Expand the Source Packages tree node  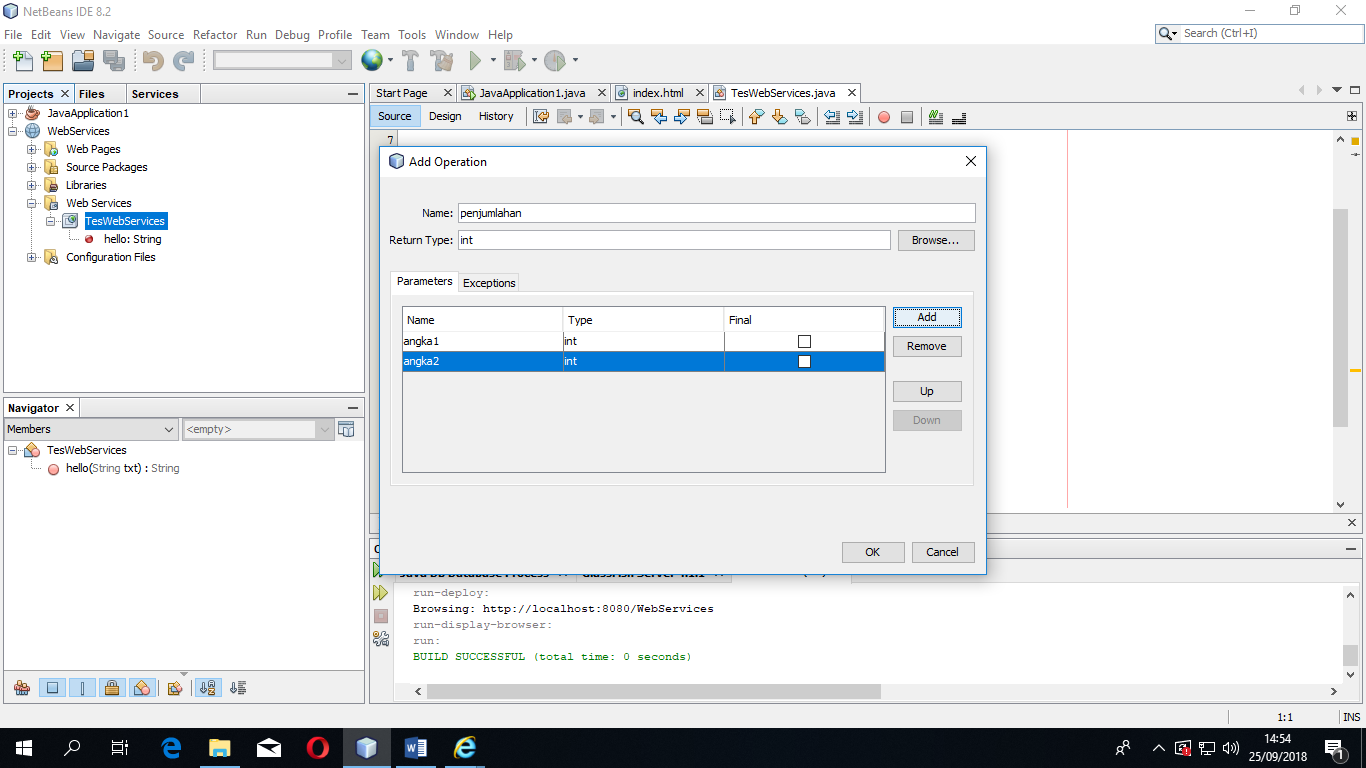tap(32, 167)
